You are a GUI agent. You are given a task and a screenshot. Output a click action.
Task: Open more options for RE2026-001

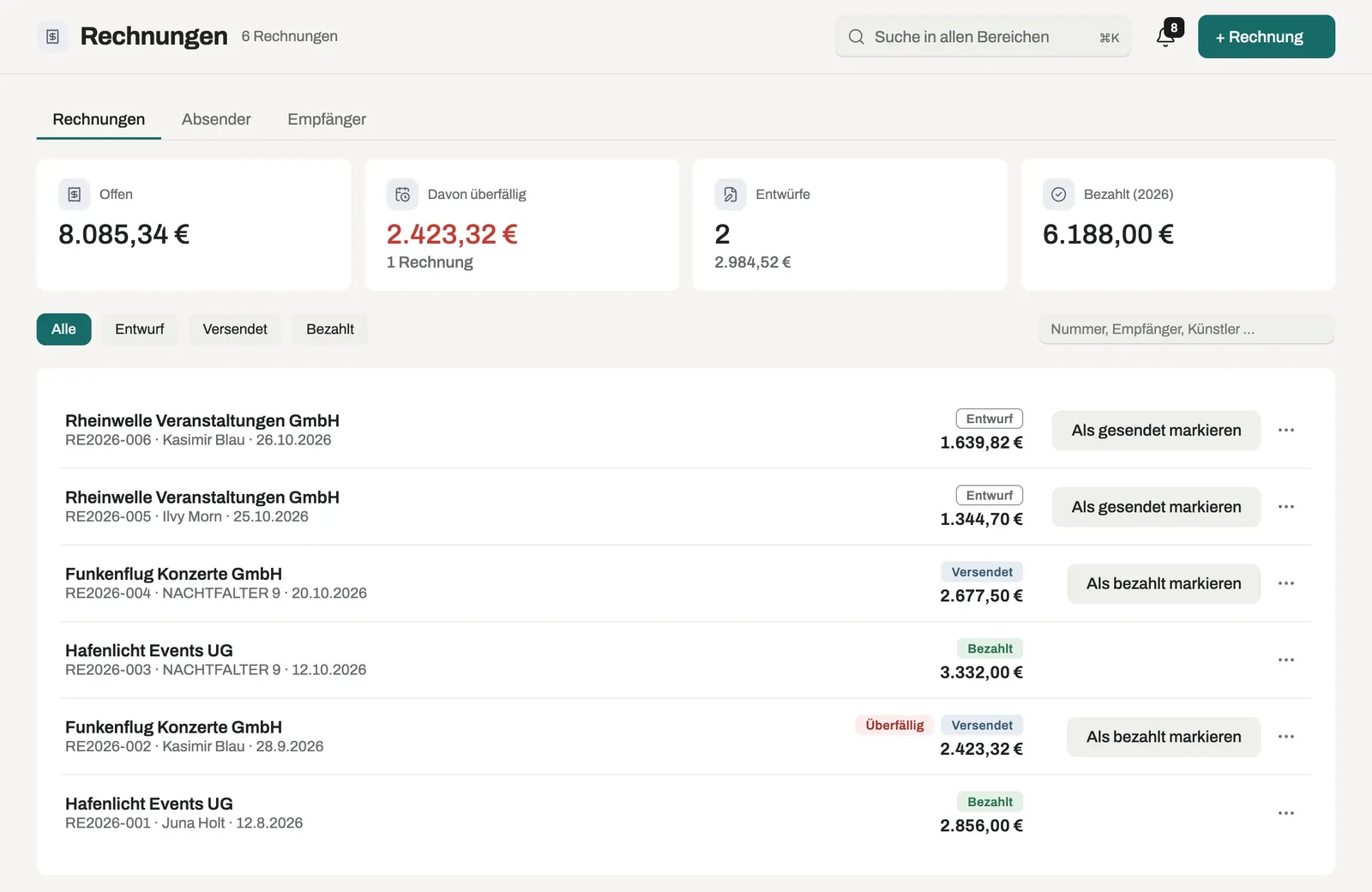pos(1286,813)
